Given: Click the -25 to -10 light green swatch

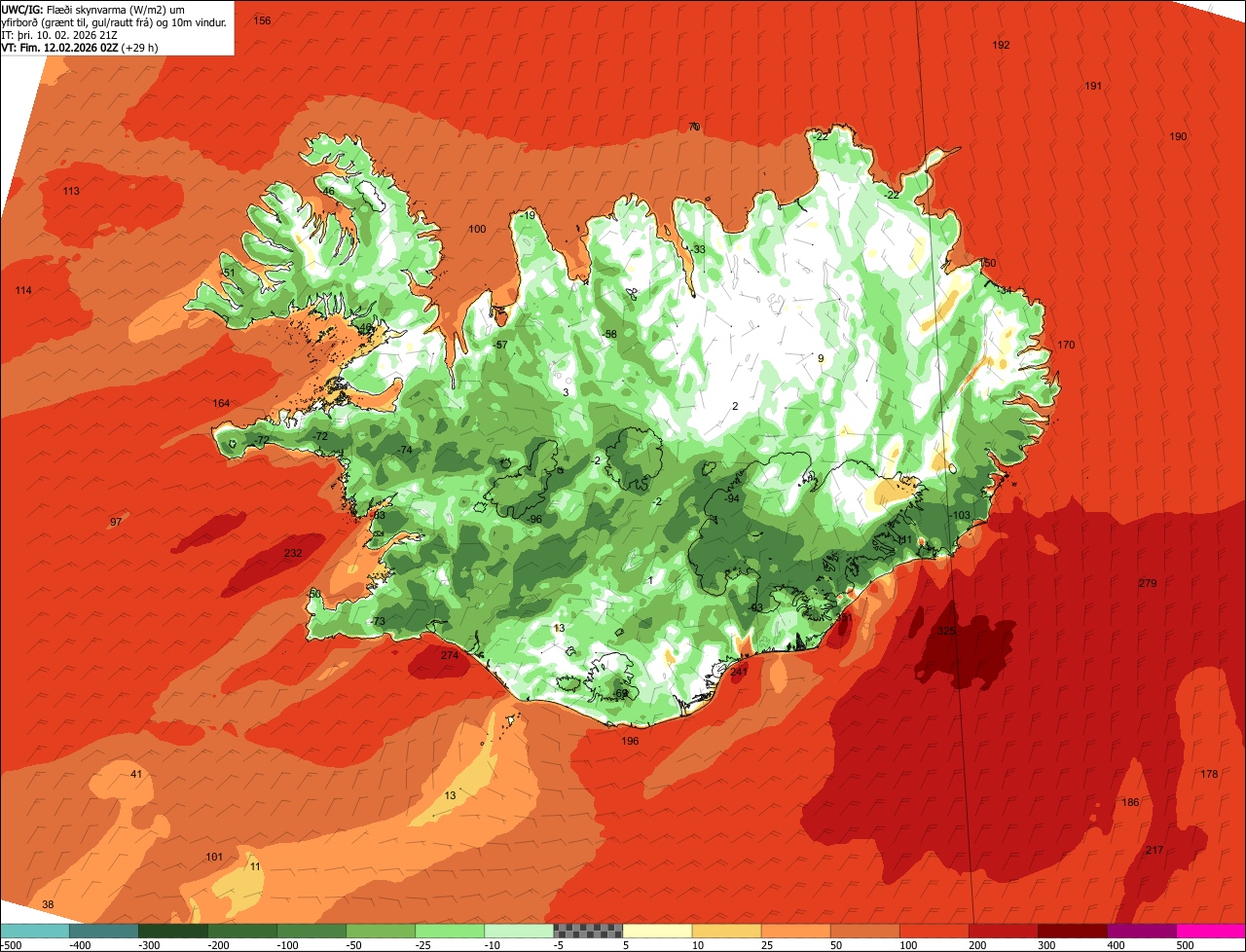Looking at the screenshot, I should click(x=450, y=931).
